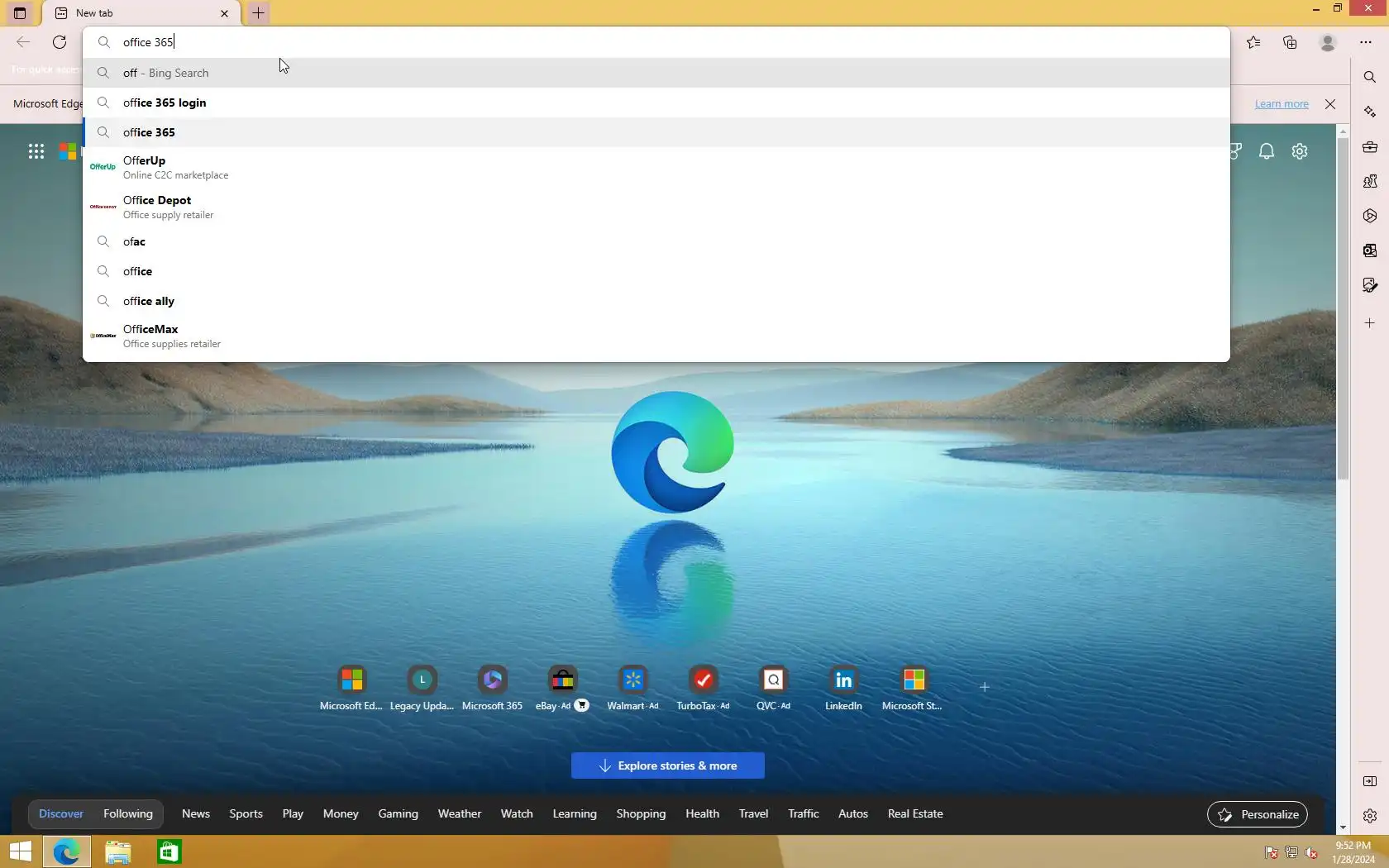Viewport: 1389px width, 868px height.
Task: Open the Money feed tab
Action: (x=341, y=813)
